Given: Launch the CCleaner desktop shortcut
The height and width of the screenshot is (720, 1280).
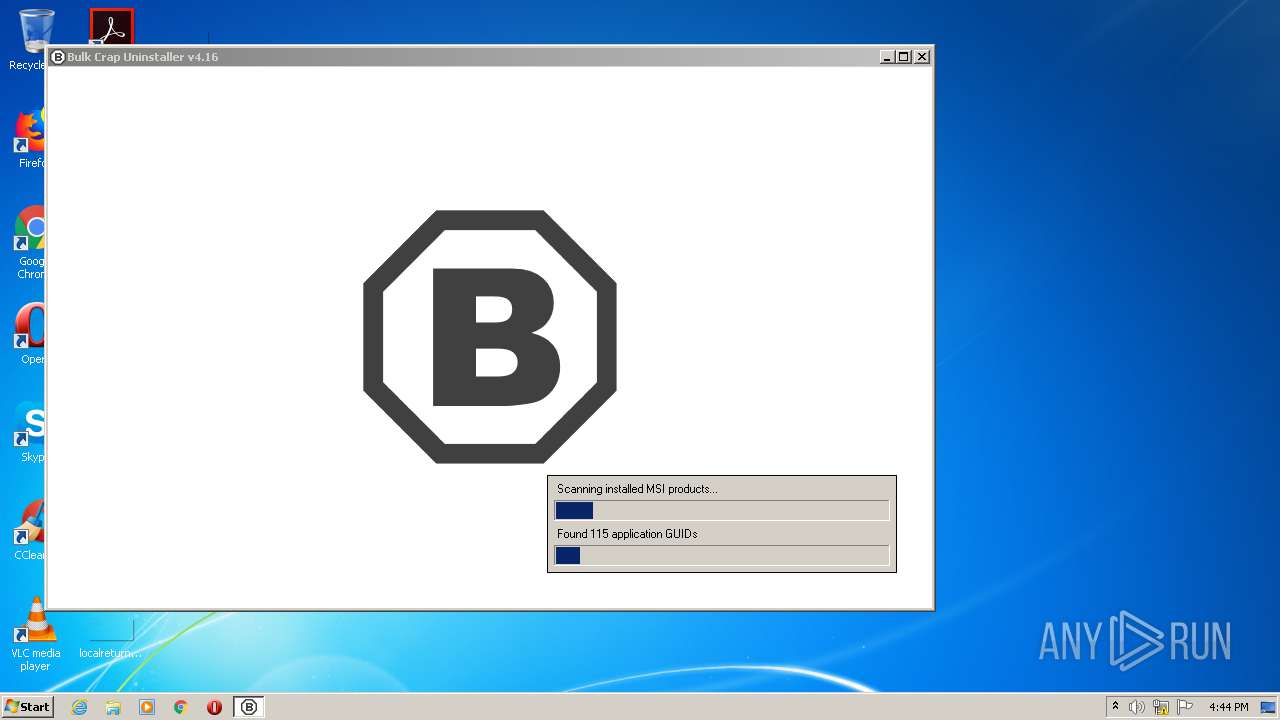Looking at the screenshot, I should [x=30, y=530].
